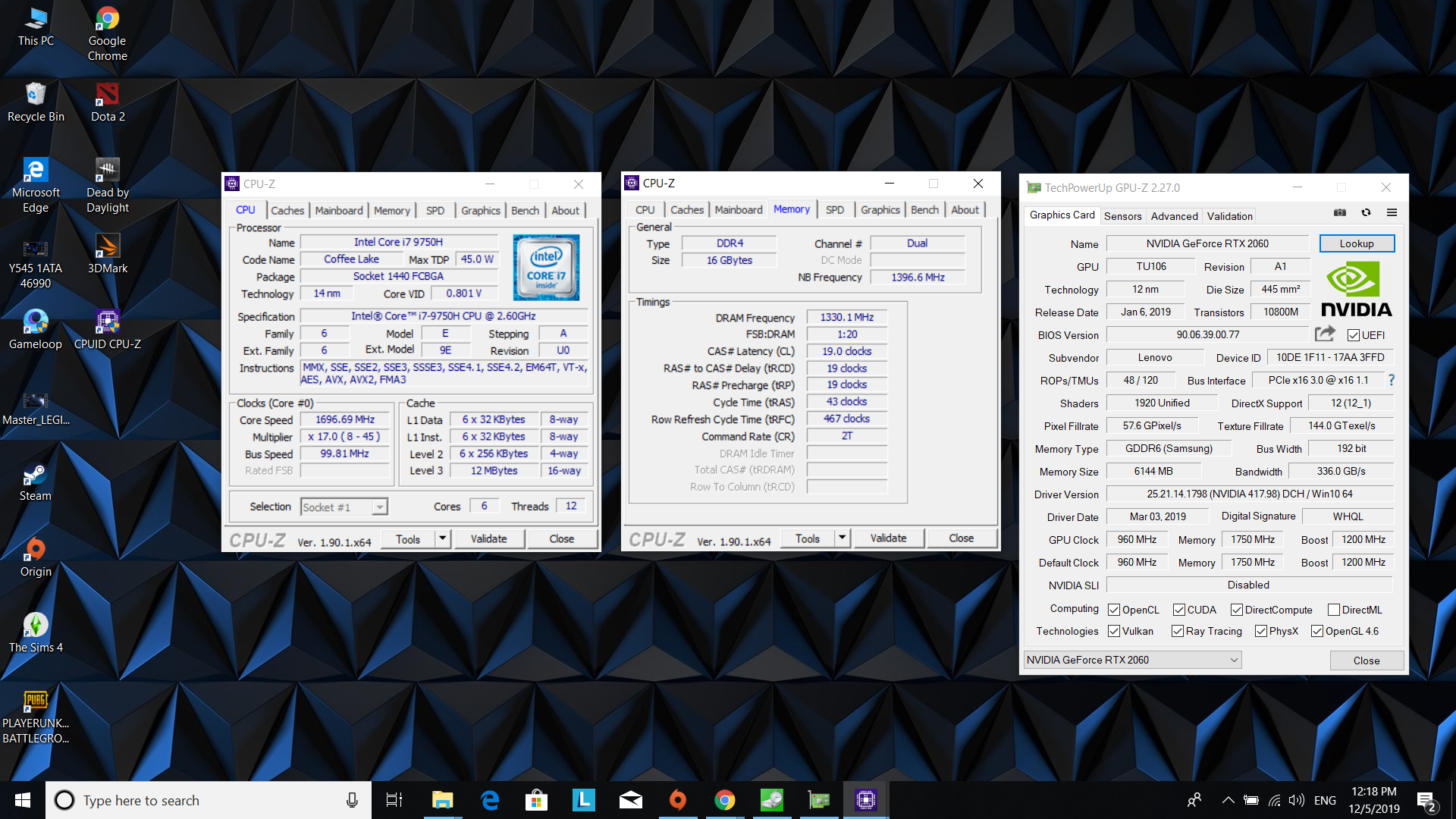
Task: Click GPU-Z BIOS export share icon
Action: [x=1325, y=334]
